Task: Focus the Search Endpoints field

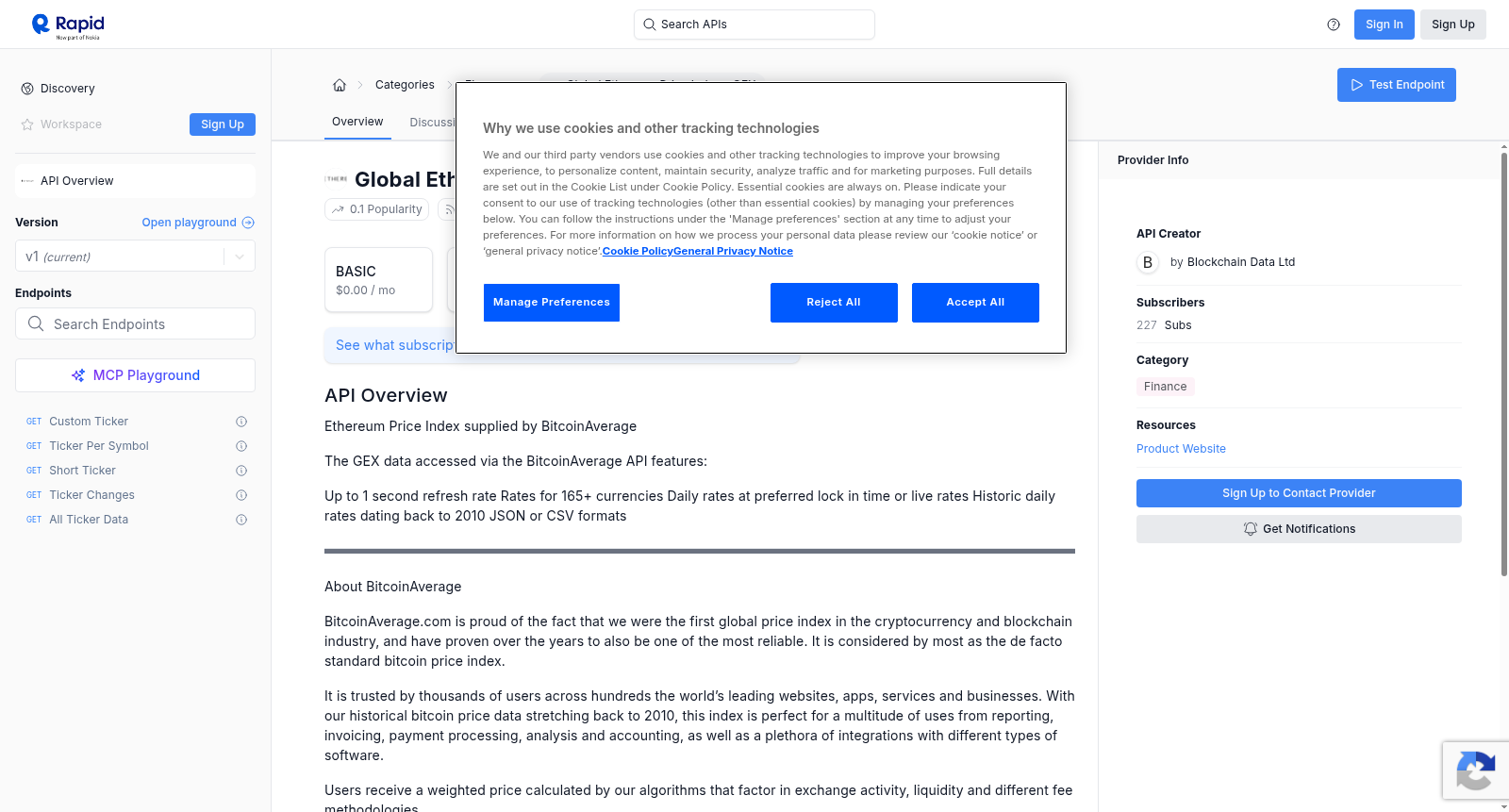Action: click(x=135, y=323)
